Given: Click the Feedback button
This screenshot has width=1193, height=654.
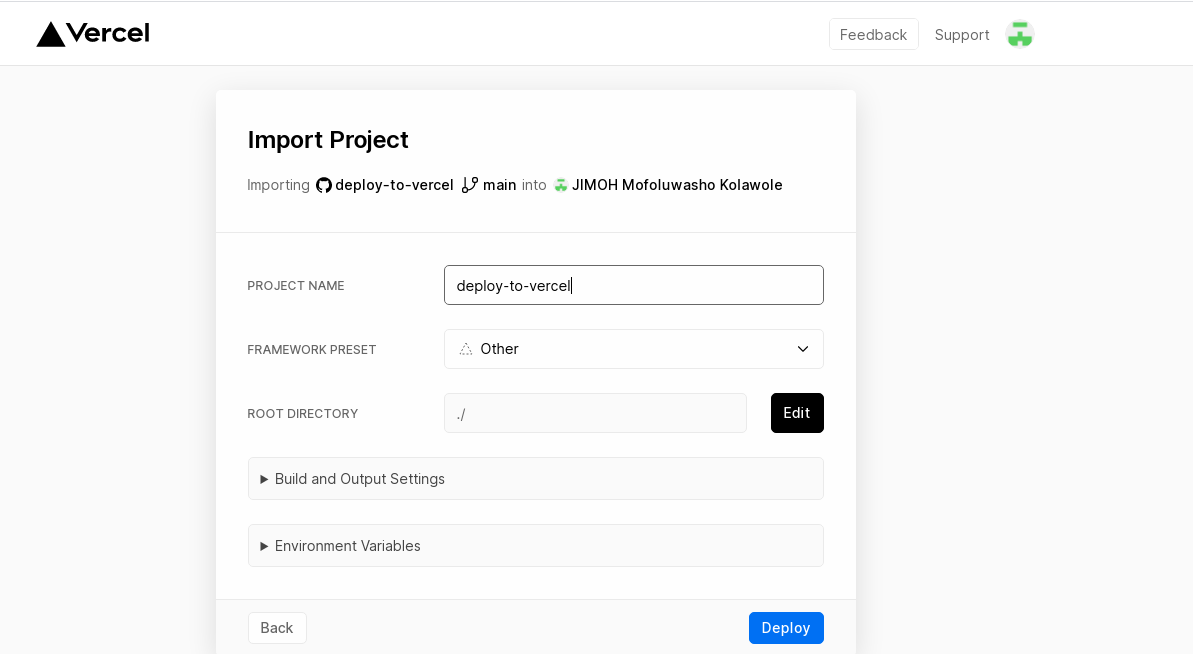Looking at the screenshot, I should coord(873,34).
